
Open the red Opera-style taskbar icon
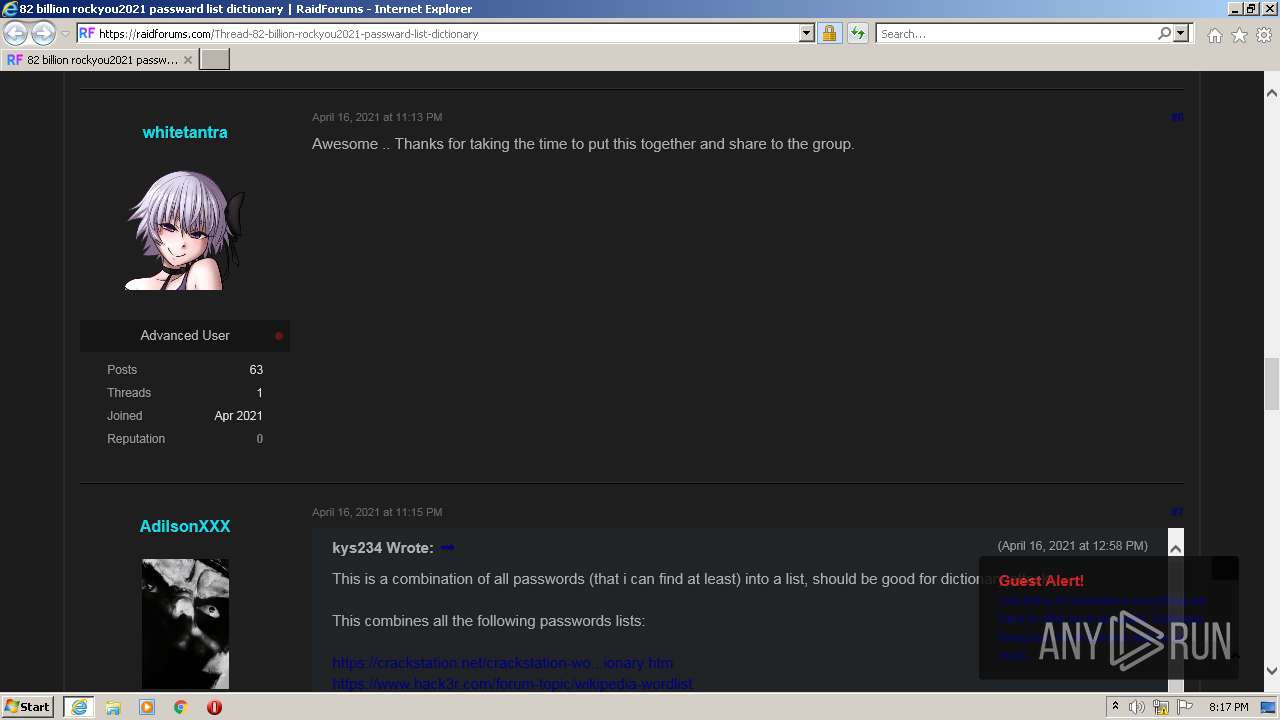coord(214,707)
